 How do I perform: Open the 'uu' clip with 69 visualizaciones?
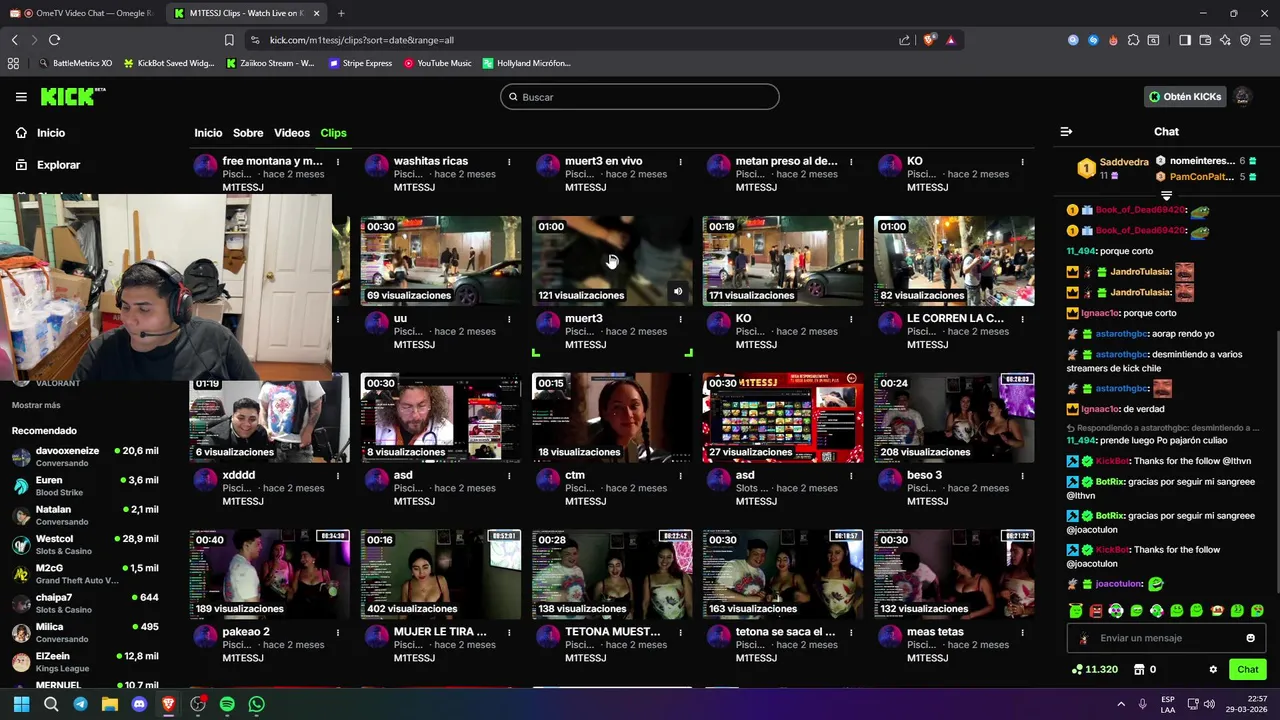click(x=441, y=261)
